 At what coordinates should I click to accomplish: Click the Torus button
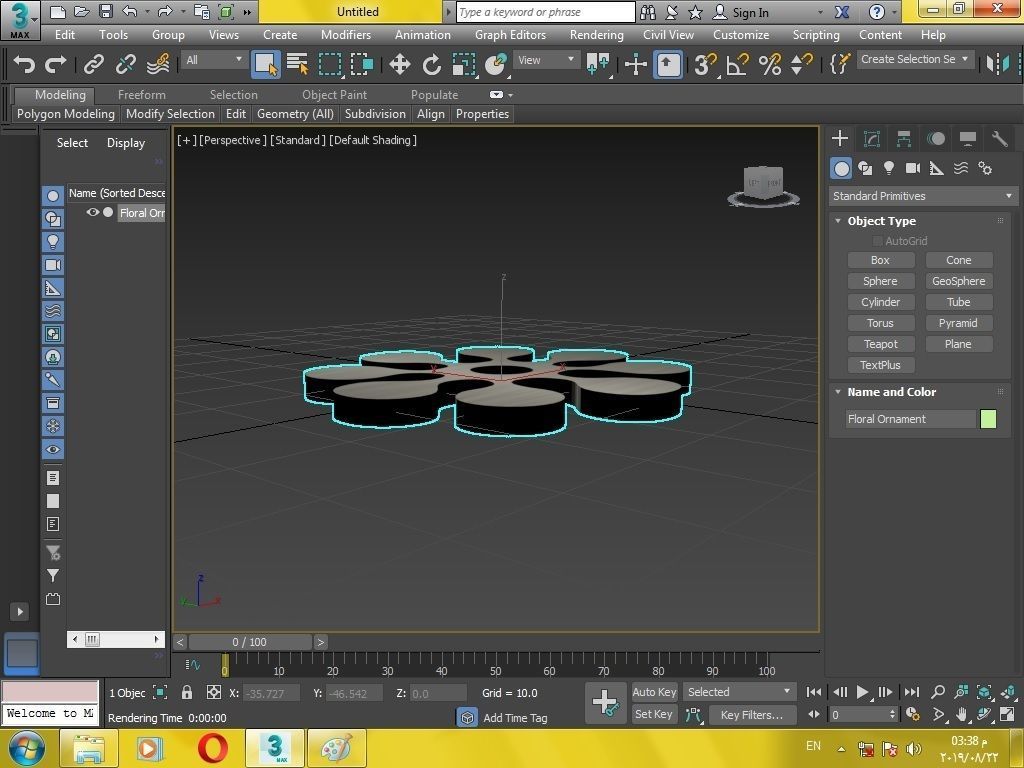[x=880, y=323]
